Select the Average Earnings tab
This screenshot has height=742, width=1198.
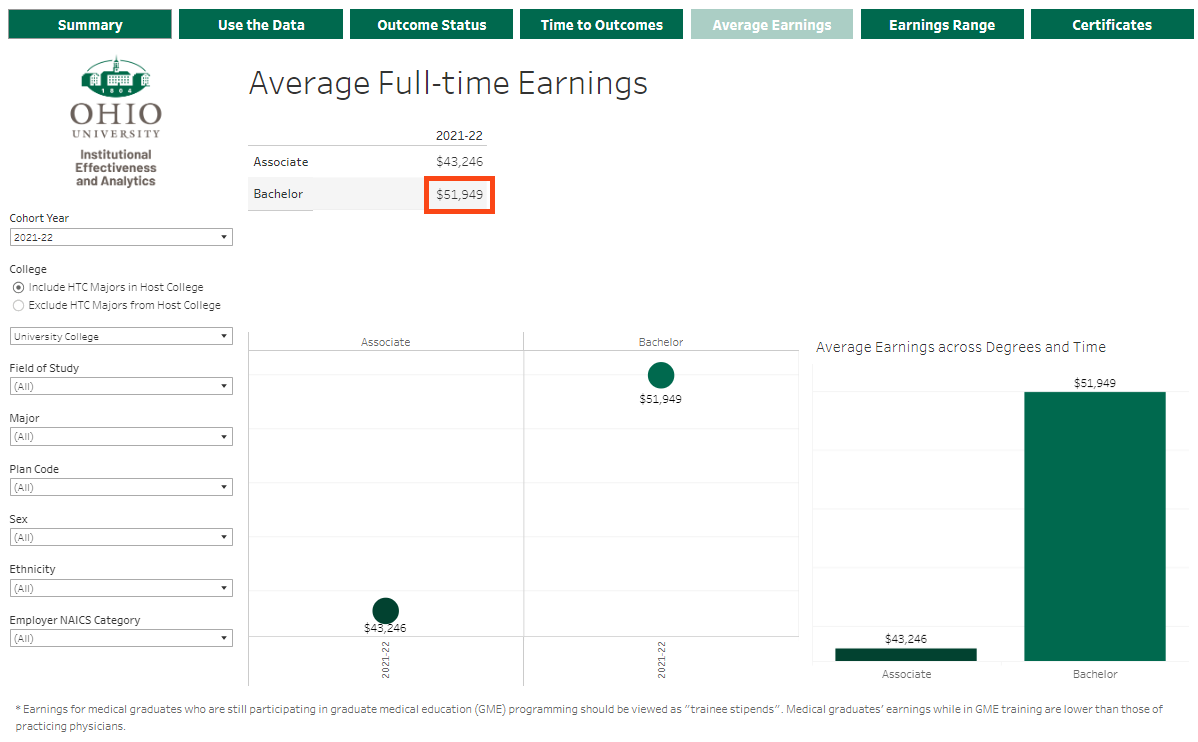[772, 24]
